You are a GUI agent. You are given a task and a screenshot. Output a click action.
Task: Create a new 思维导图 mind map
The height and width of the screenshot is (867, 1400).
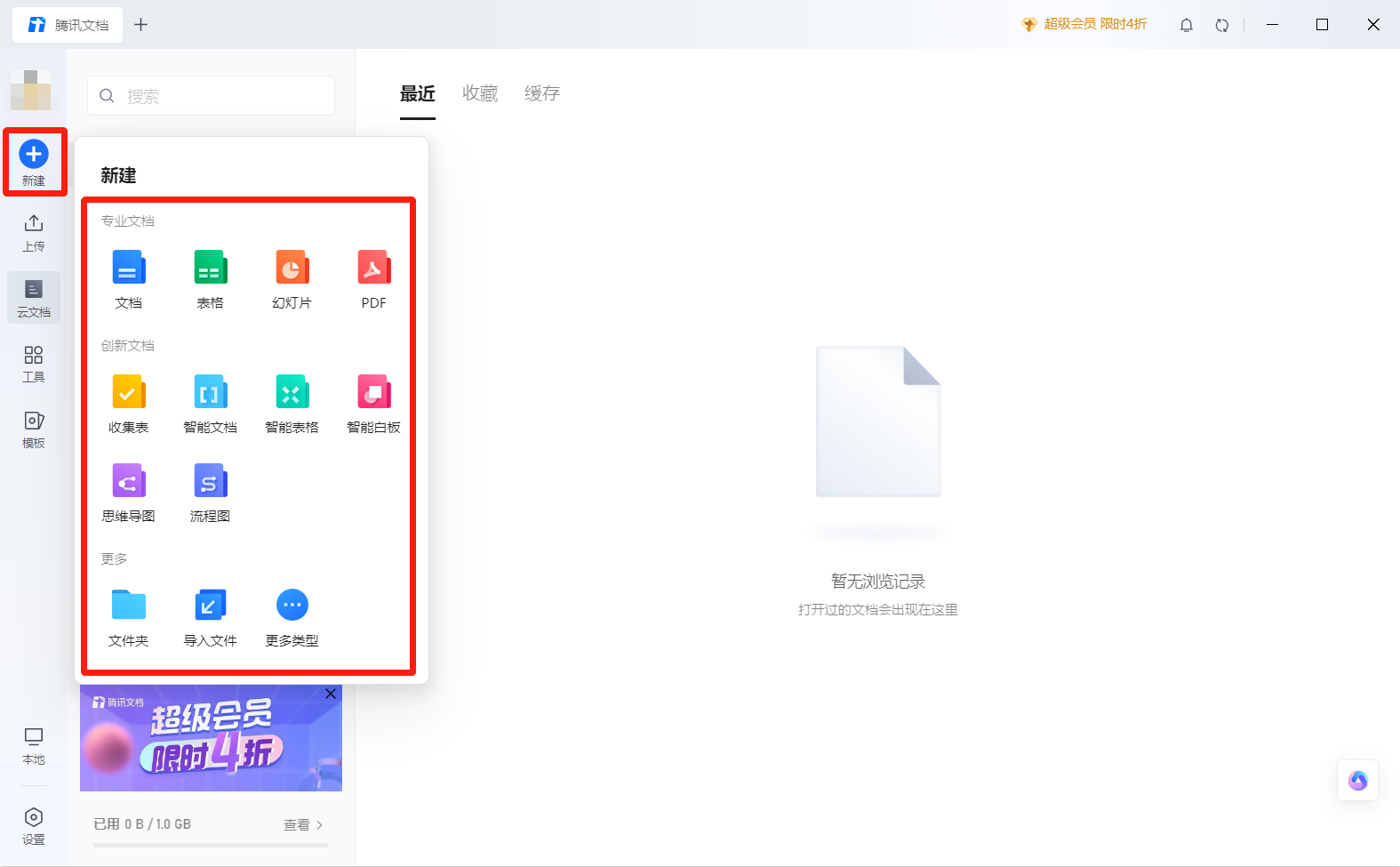click(x=129, y=494)
